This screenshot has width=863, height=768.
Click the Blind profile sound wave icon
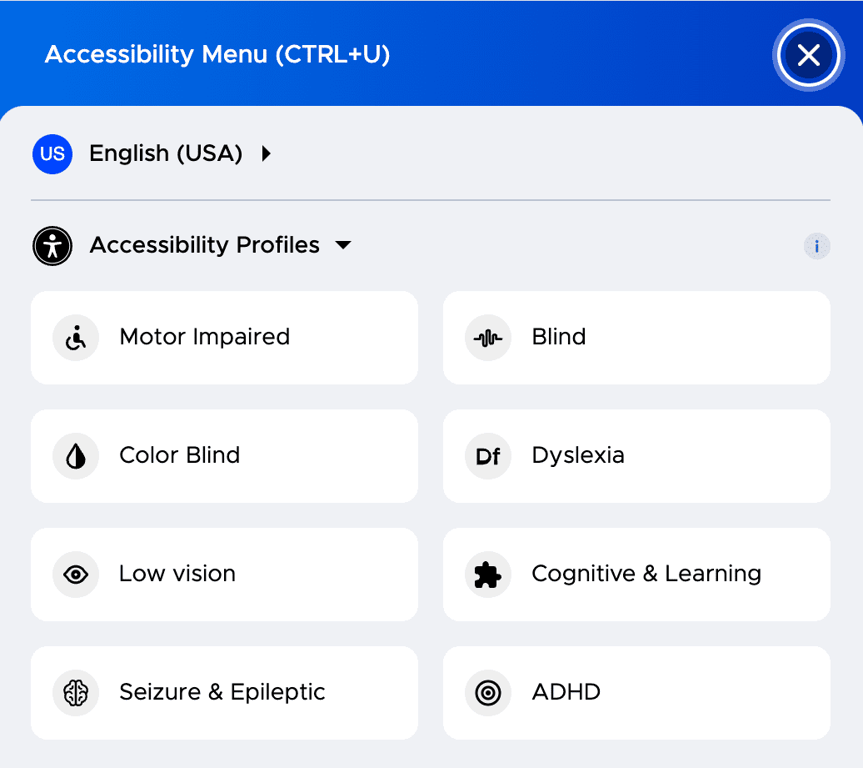[487, 337]
